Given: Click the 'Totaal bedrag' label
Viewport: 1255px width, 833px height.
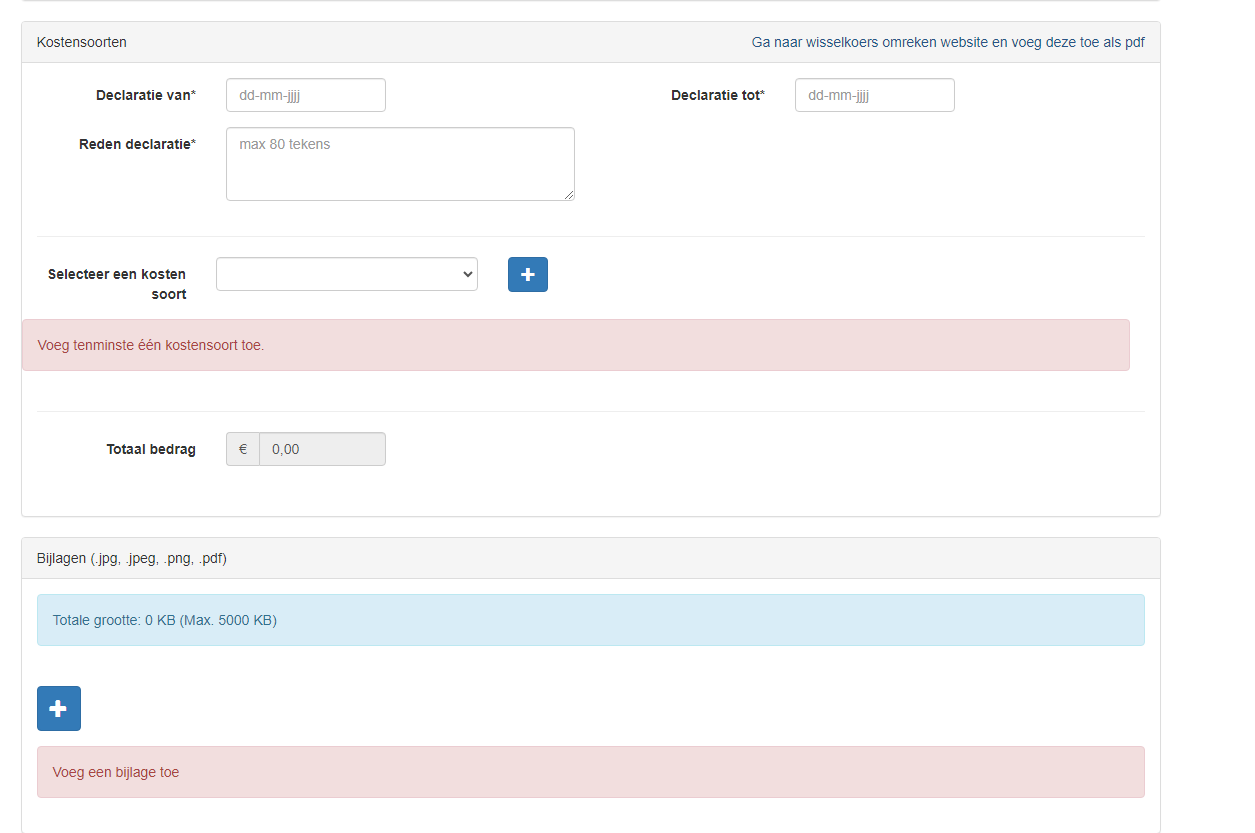Looking at the screenshot, I should [x=151, y=449].
